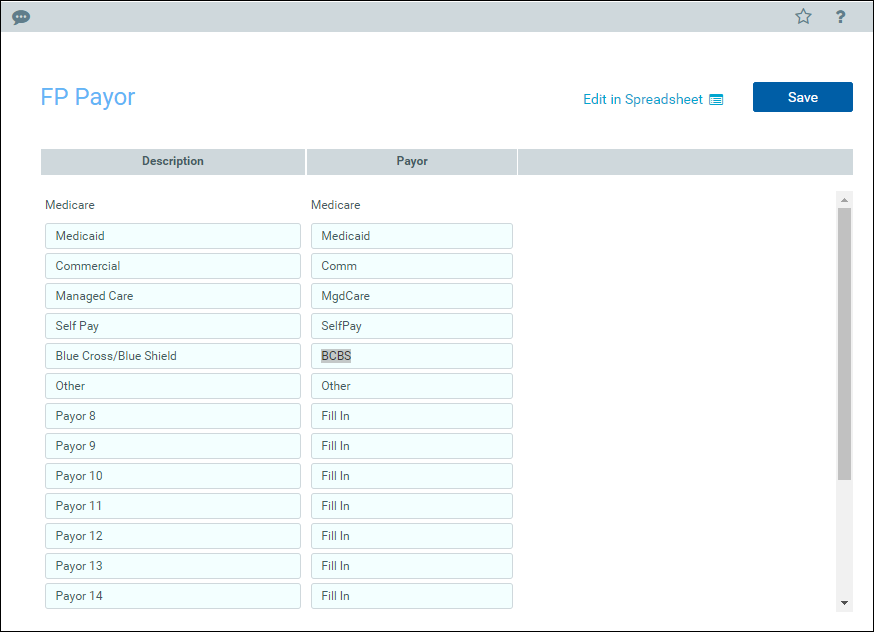
Task: Click Fill In field beside Payor 10
Action: (412, 477)
